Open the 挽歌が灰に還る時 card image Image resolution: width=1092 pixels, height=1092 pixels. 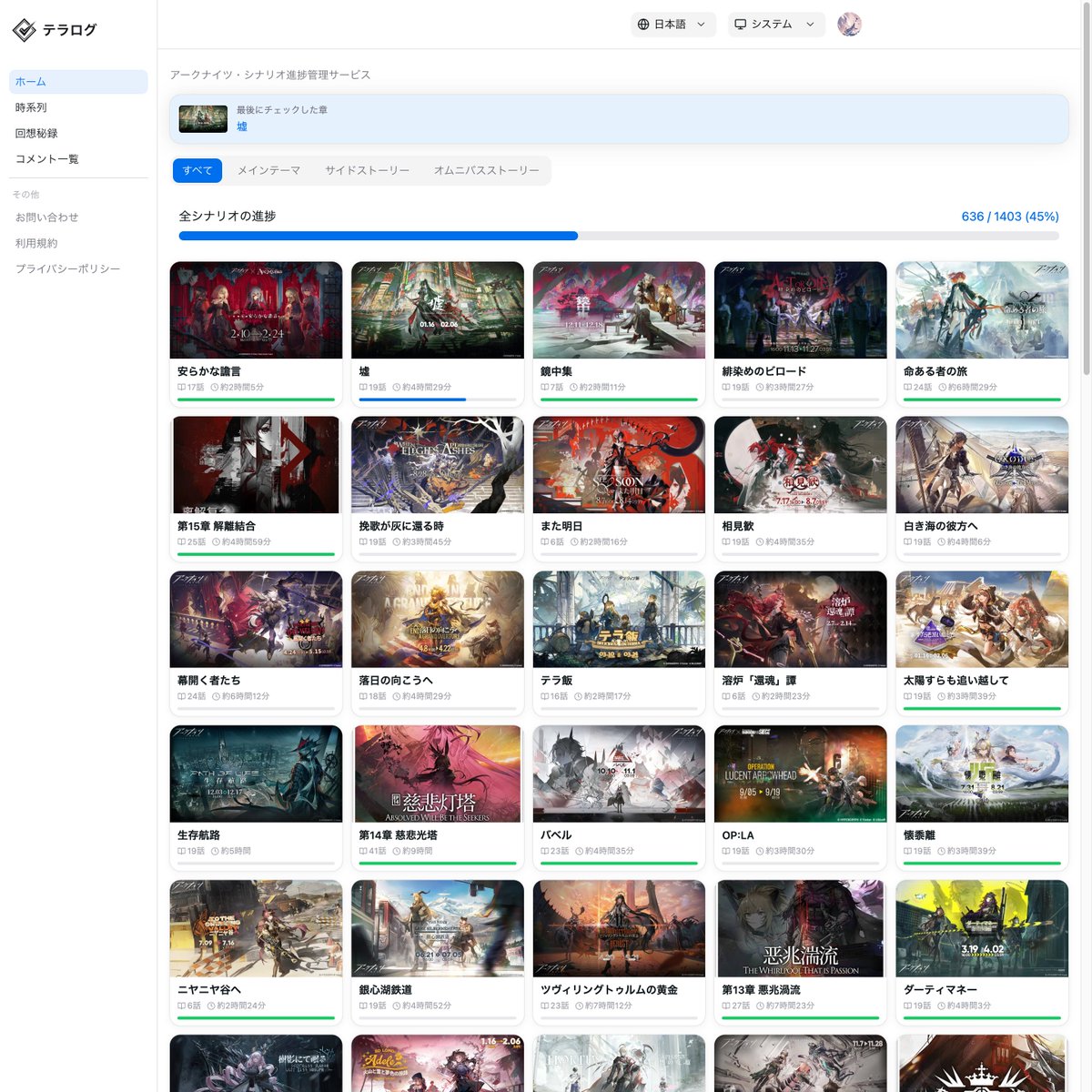point(438,465)
